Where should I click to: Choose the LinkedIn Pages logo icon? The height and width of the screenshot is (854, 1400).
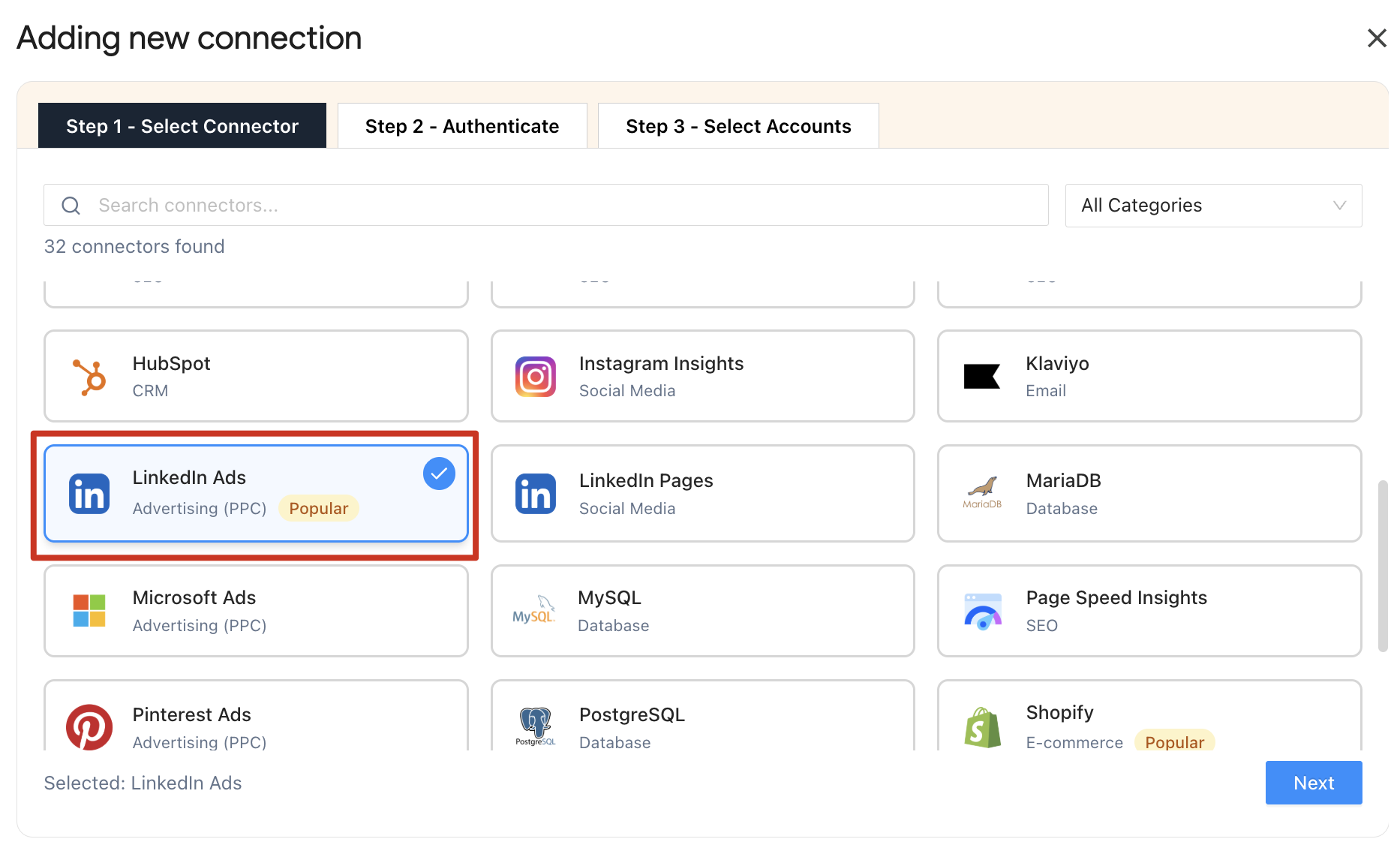[x=535, y=494]
